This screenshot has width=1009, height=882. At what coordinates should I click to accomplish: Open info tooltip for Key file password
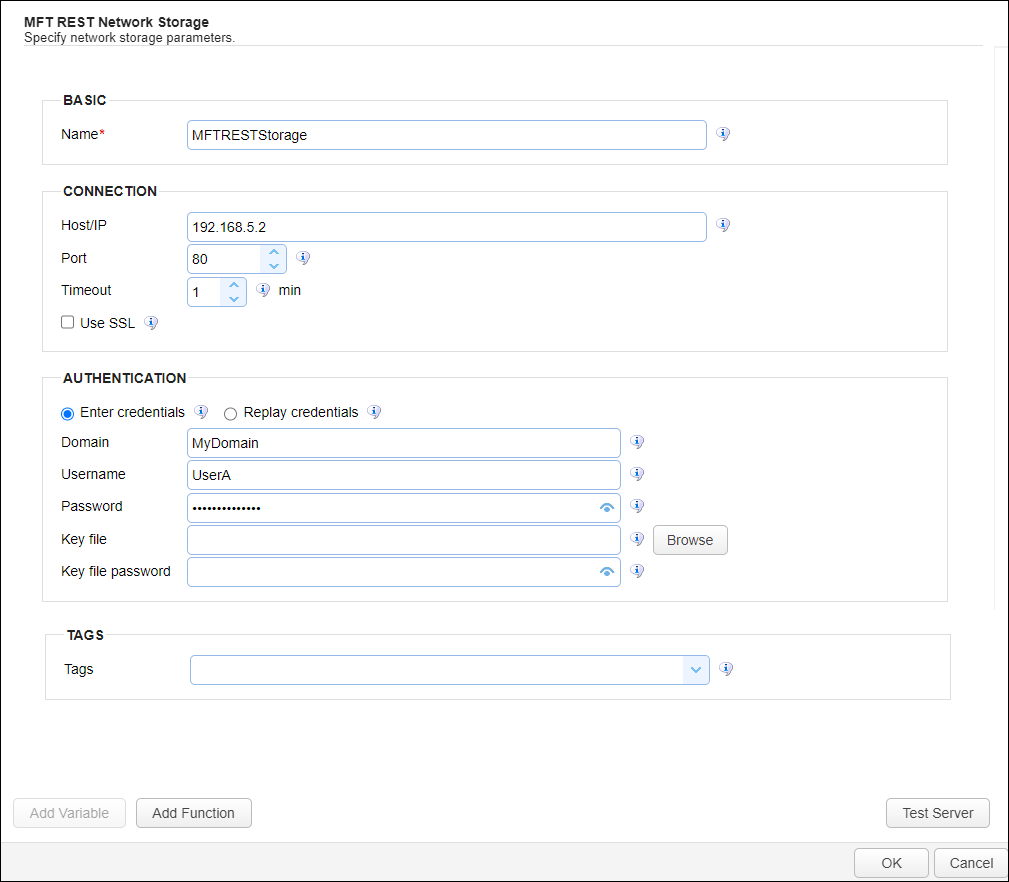pos(637,571)
